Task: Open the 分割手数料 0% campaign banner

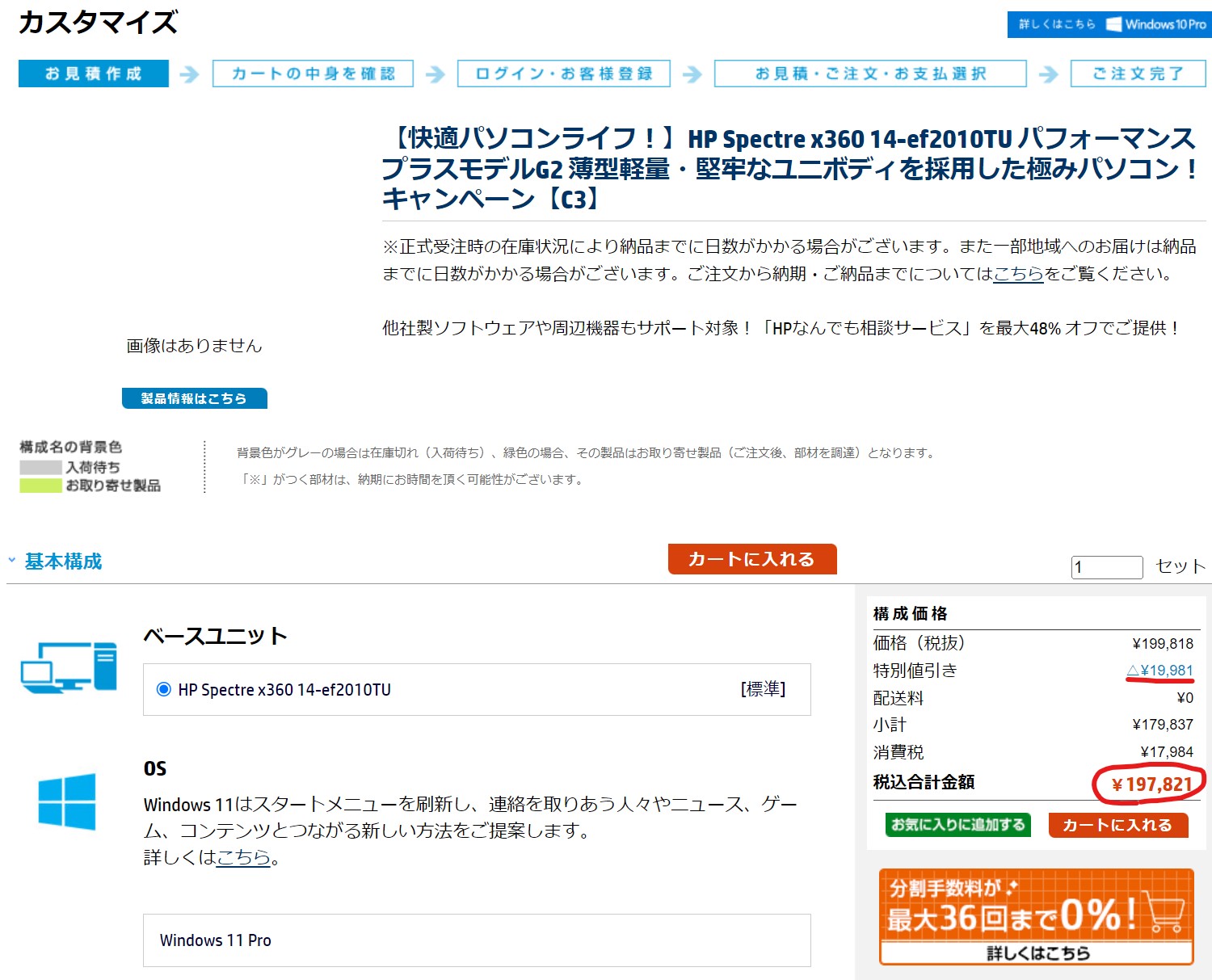Action: pos(1037,916)
